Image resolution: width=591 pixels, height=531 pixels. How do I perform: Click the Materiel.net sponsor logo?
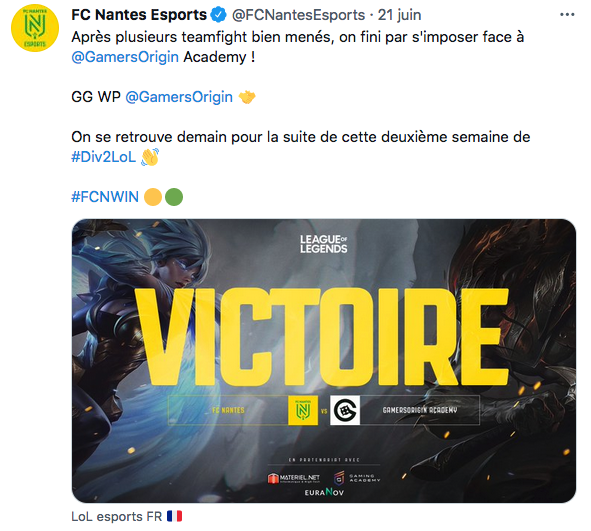pos(294,478)
